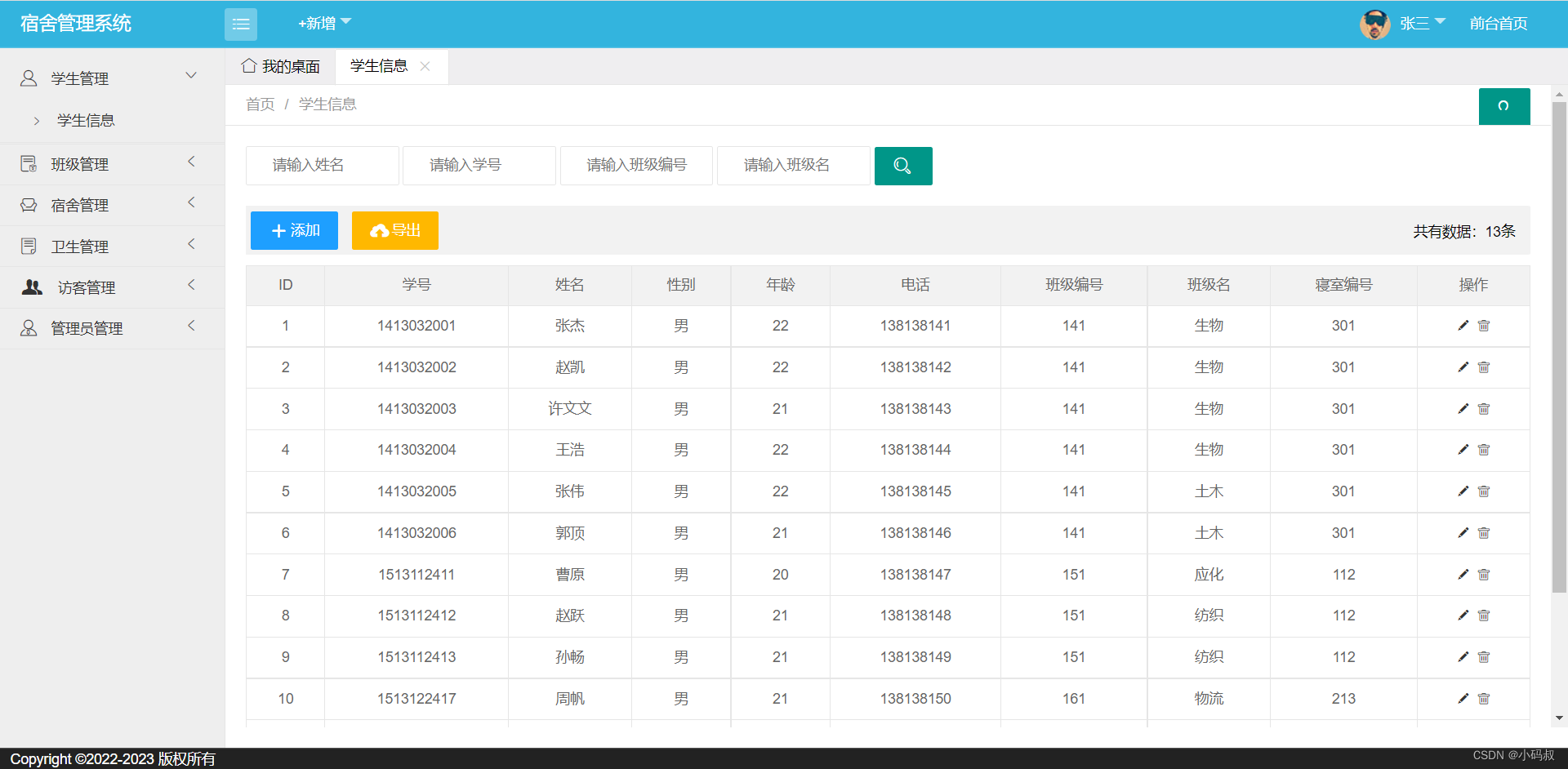Delete row 赵跃 with trash icon
1568x769 pixels.
[x=1484, y=616]
